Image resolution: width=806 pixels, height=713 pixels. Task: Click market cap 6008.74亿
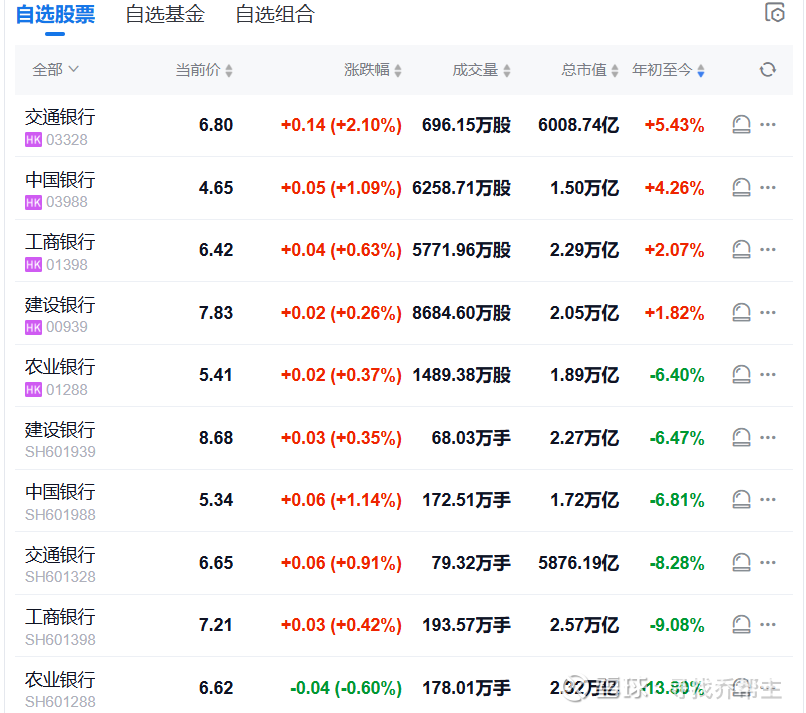[x=578, y=125]
